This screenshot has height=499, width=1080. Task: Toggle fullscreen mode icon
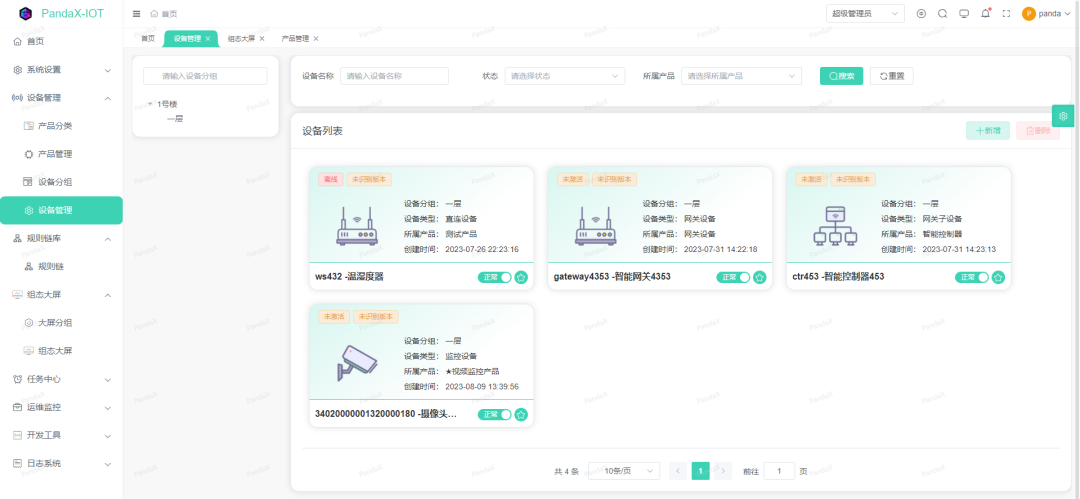click(x=1006, y=14)
